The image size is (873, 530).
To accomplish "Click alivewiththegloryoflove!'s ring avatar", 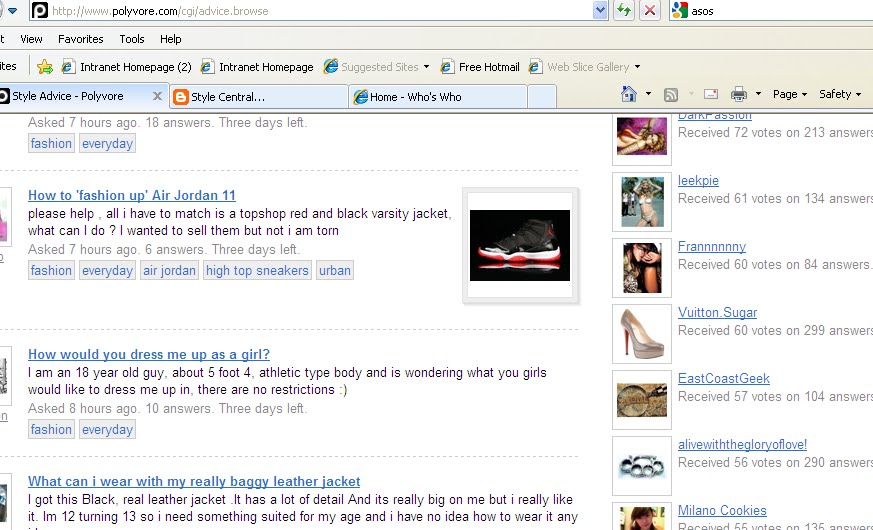I will [x=642, y=466].
